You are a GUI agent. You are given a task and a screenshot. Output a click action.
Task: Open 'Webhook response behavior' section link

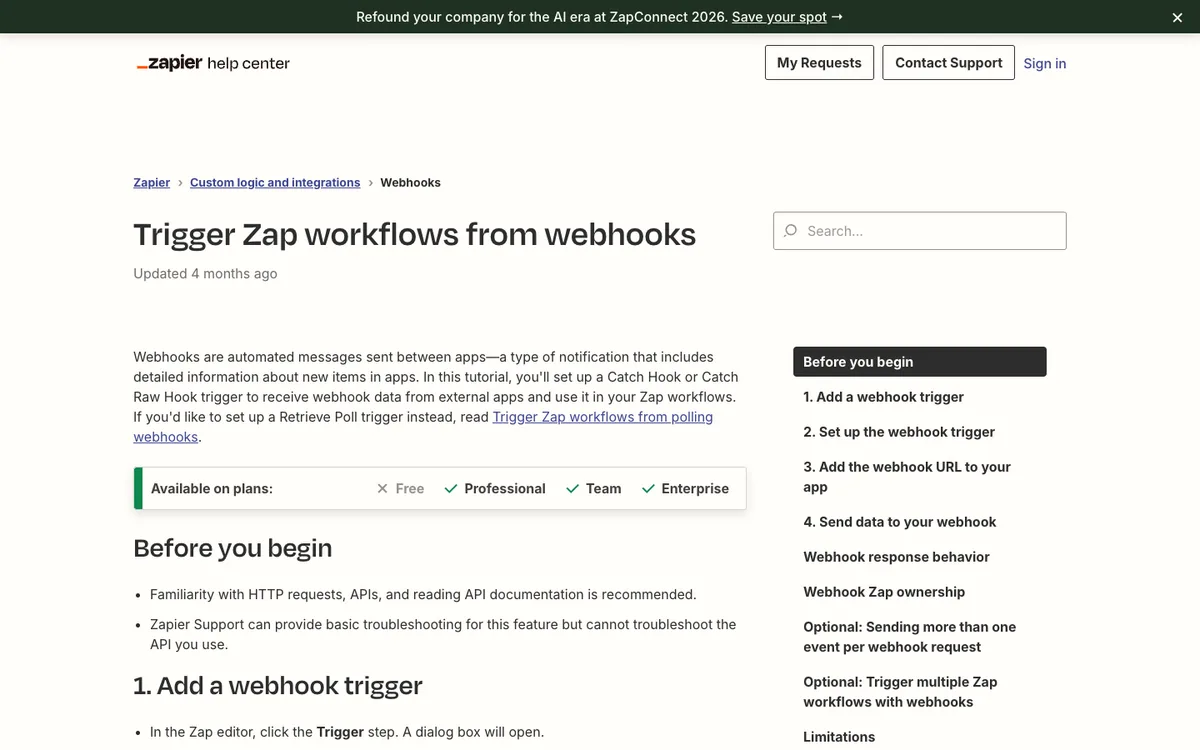(x=897, y=557)
